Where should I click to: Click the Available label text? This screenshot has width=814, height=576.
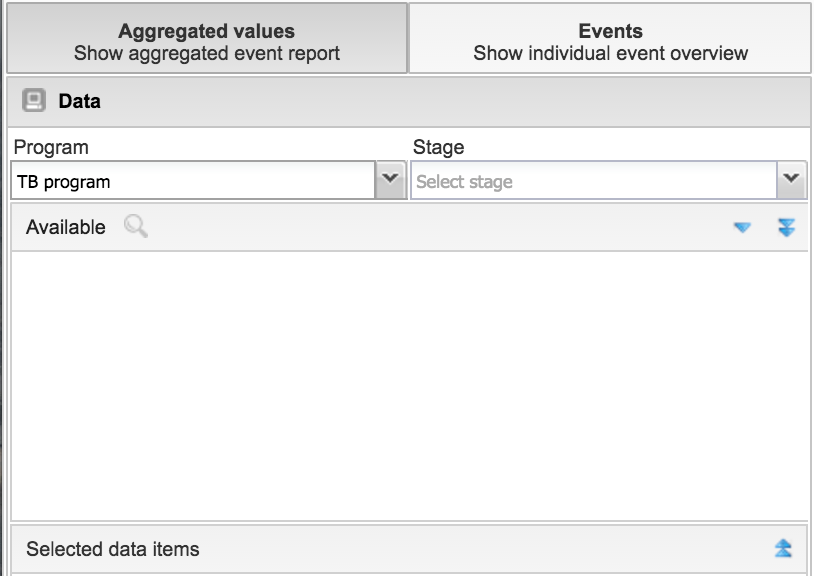coord(65,228)
